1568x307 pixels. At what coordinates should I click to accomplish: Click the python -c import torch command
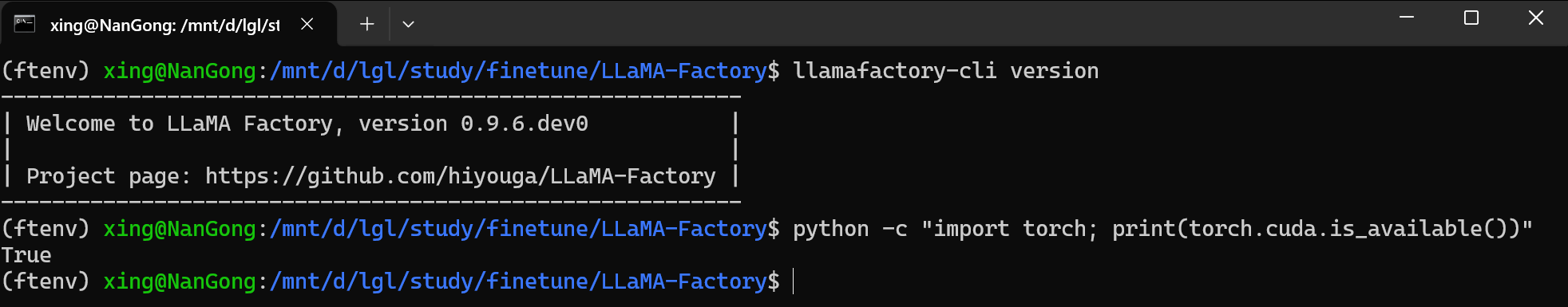click(1162, 229)
